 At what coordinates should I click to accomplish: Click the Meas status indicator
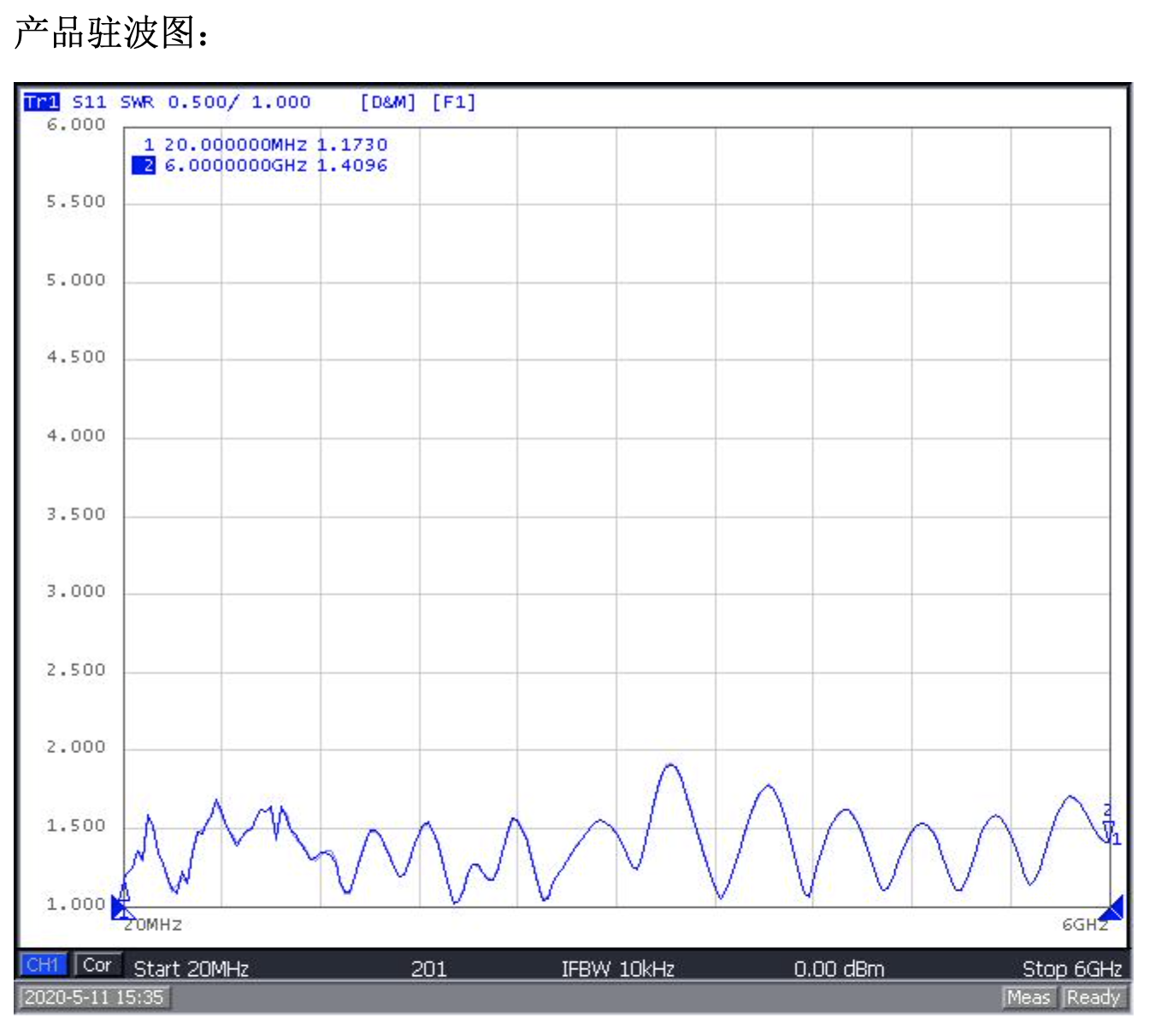pos(1028,998)
